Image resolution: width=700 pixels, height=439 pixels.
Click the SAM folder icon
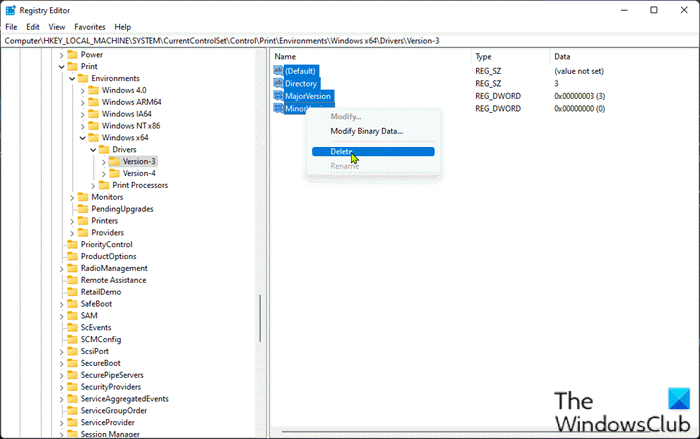[72, 316]
